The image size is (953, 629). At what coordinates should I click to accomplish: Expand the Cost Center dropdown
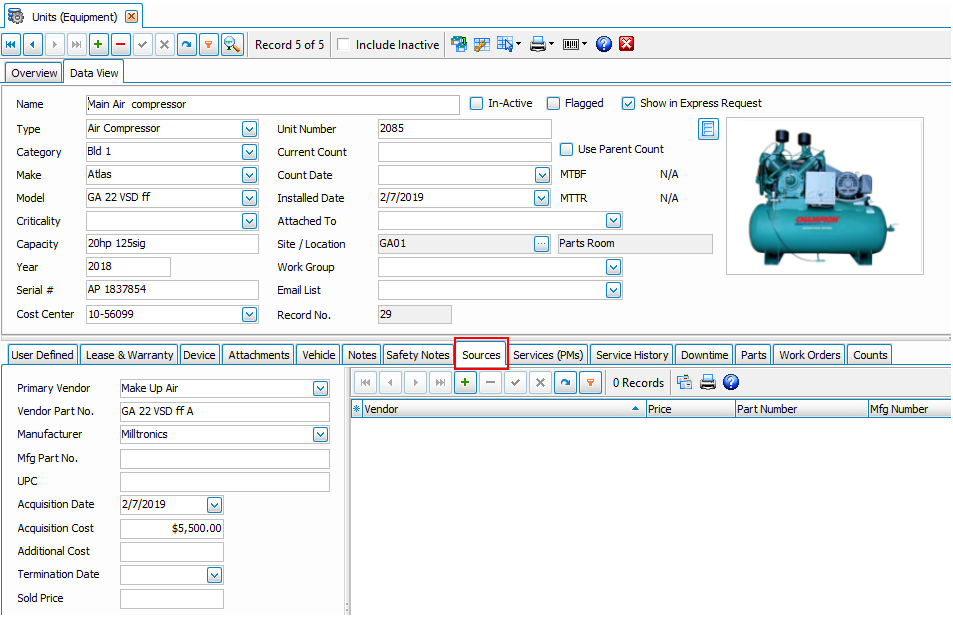(x=249, y=314)
